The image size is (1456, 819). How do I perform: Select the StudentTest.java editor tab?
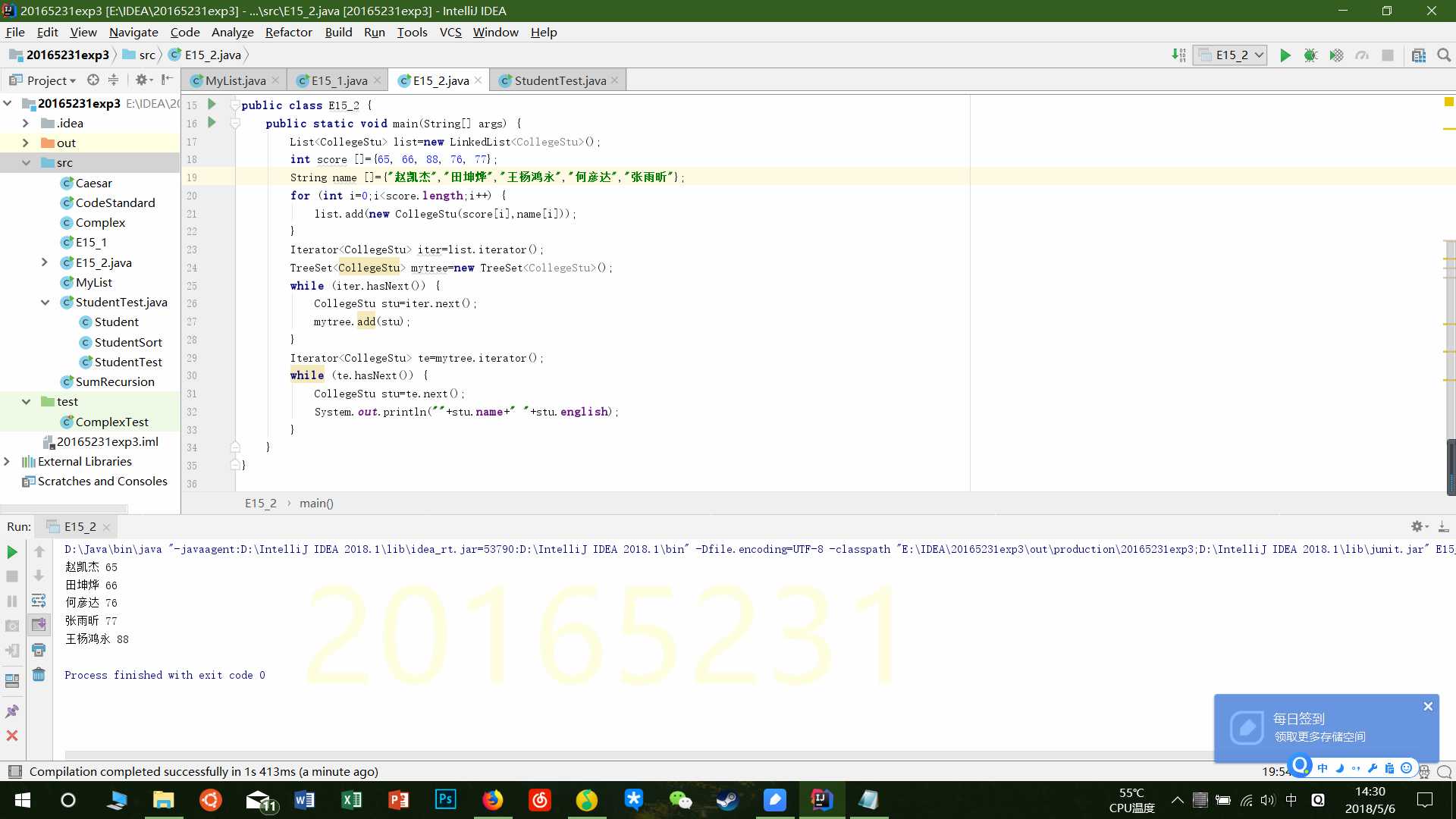[556, 80]
